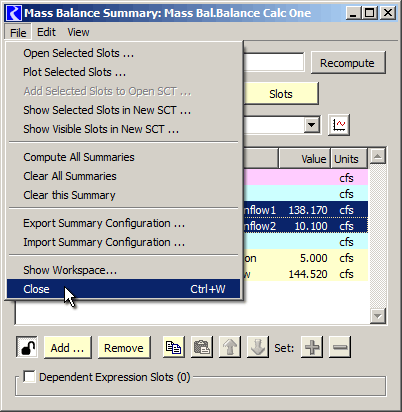Add a set with plus icon

coord(312,347)
